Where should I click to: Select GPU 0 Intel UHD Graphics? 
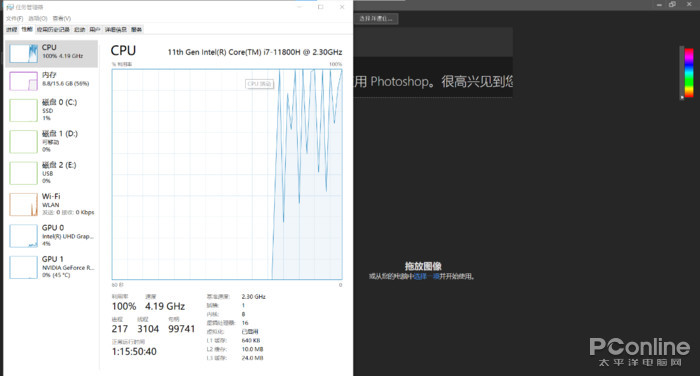coord(51,235)
